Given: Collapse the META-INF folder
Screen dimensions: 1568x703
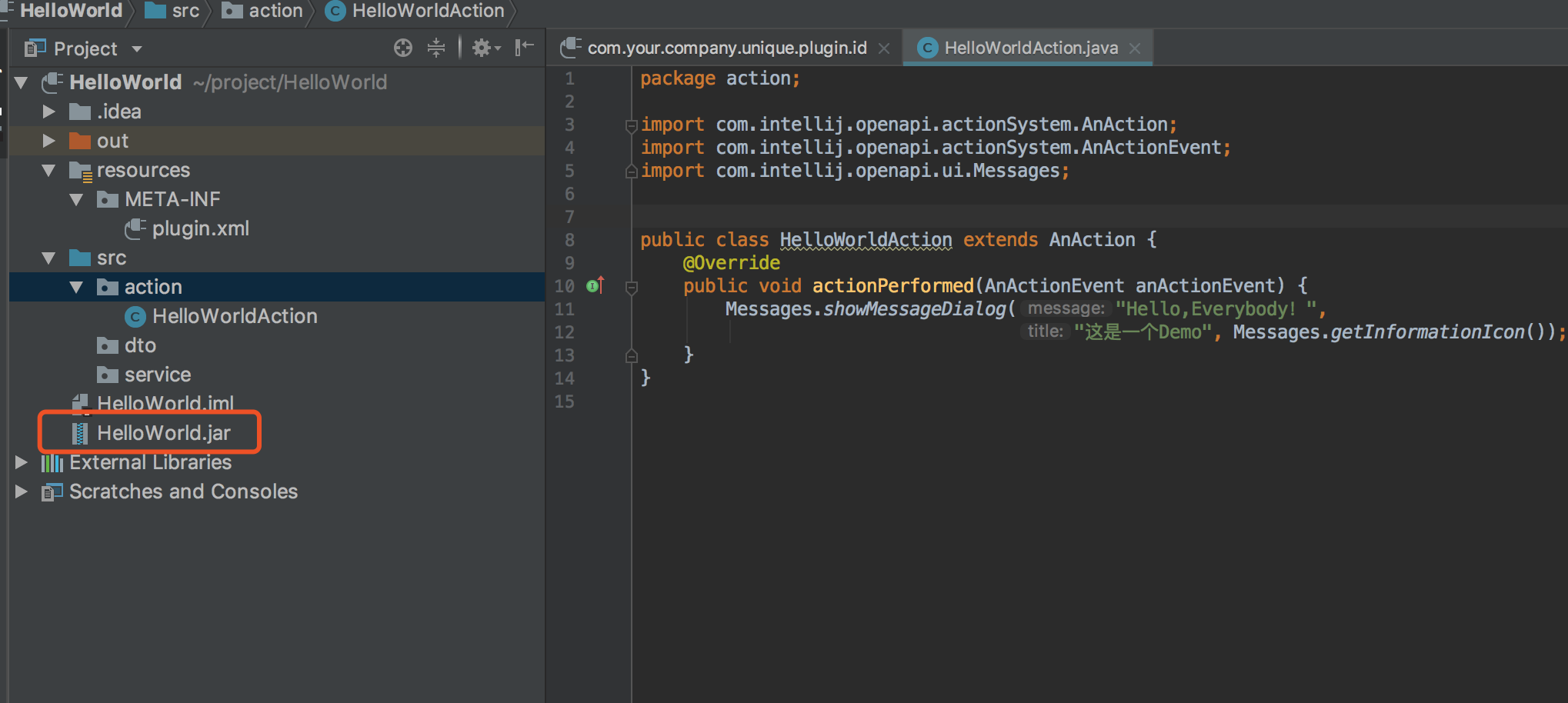Looking at the screenshot, I should (77, 199).
